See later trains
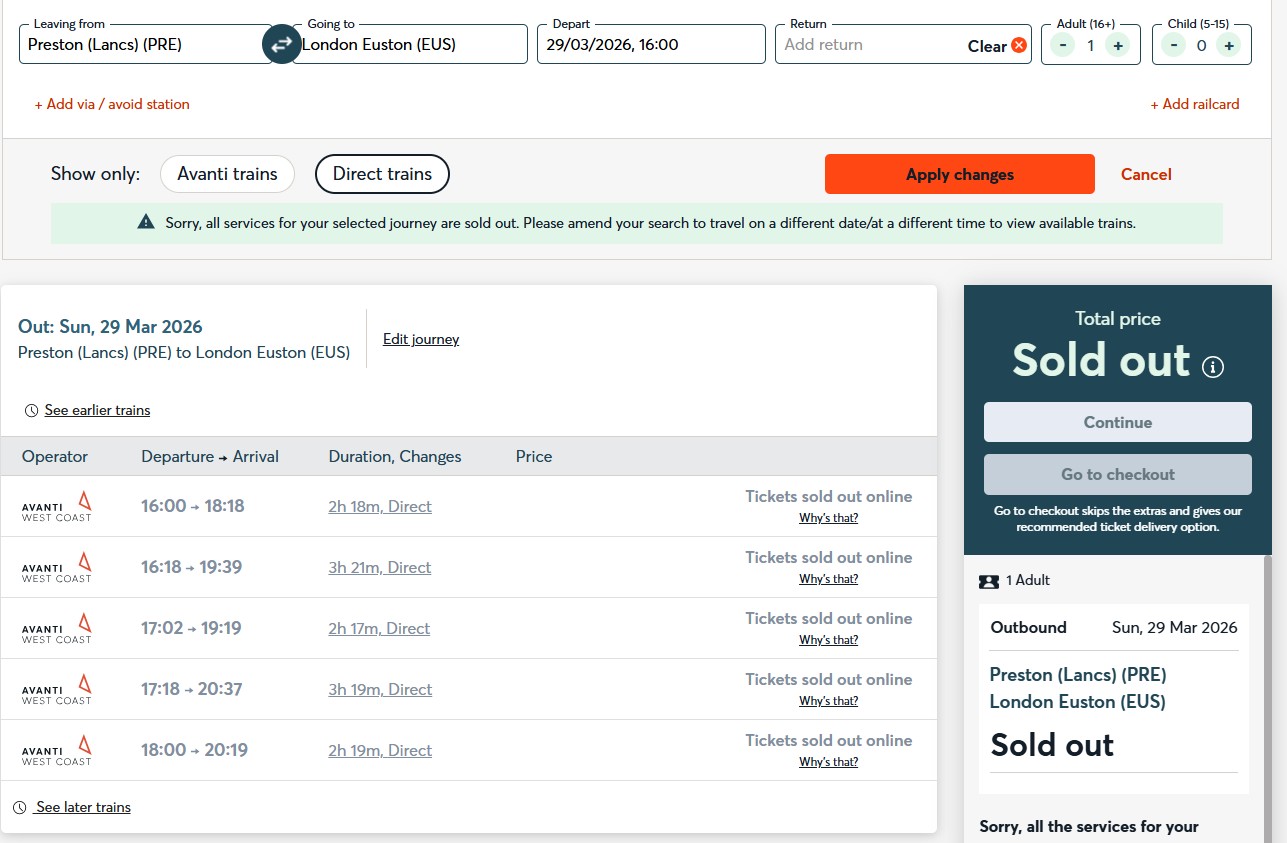 click(83, 807)
